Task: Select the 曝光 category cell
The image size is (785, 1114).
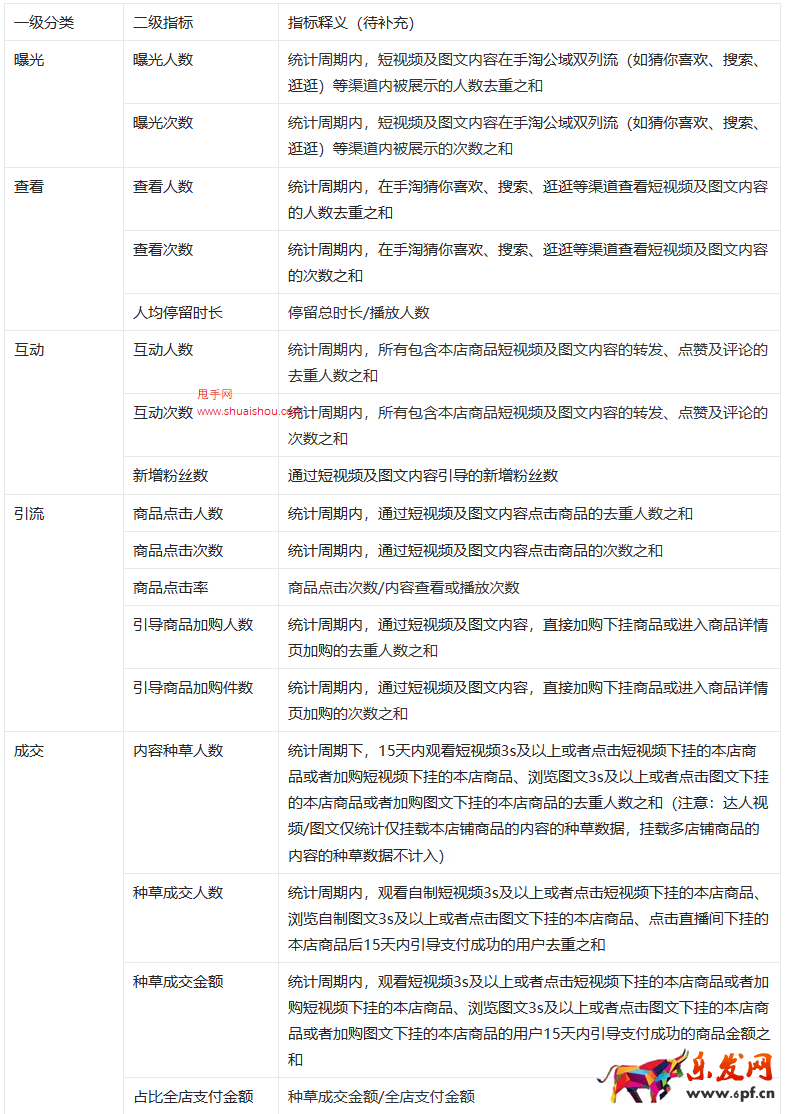Action: tap(64, 104)
